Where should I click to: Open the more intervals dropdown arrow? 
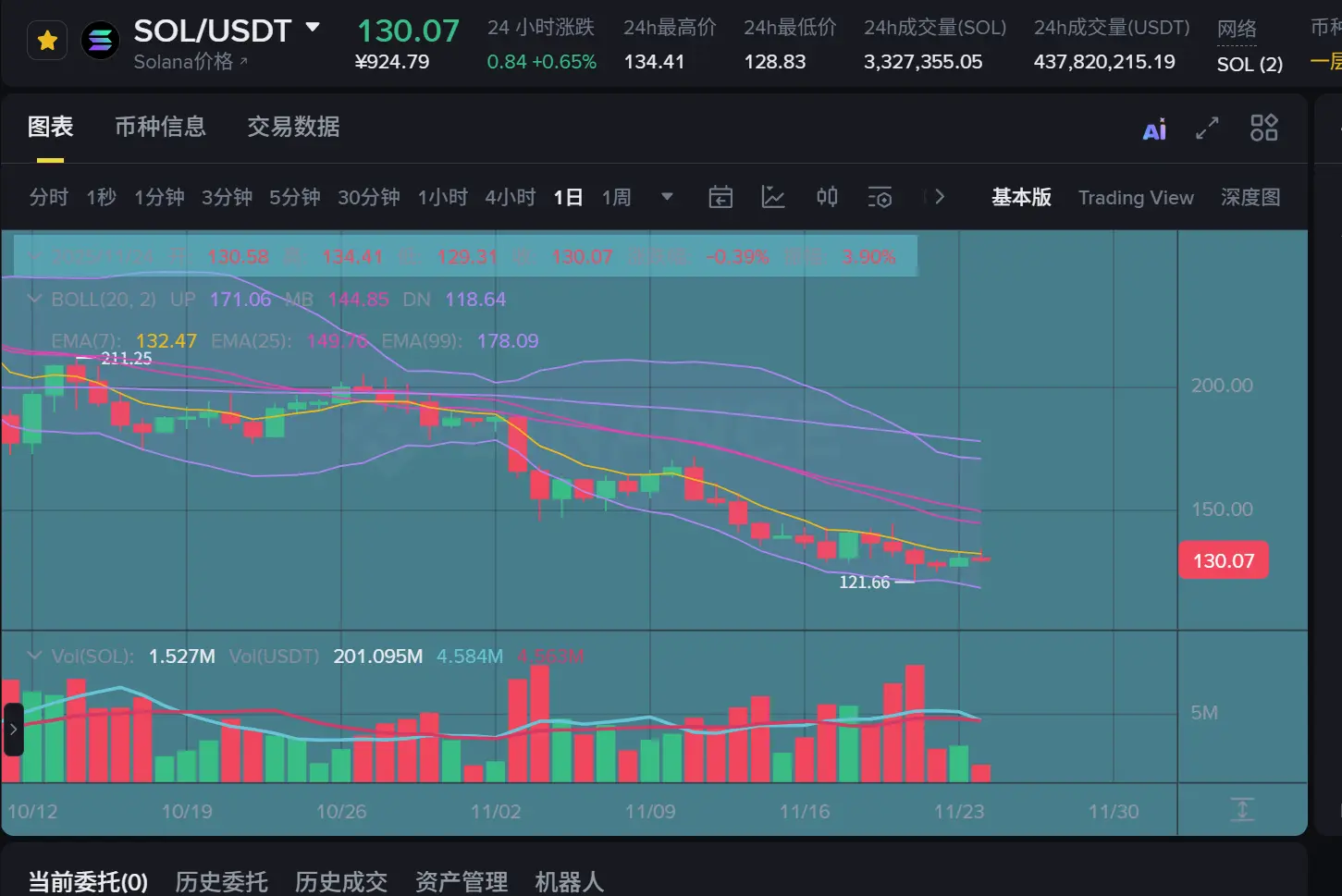point(667,197)
